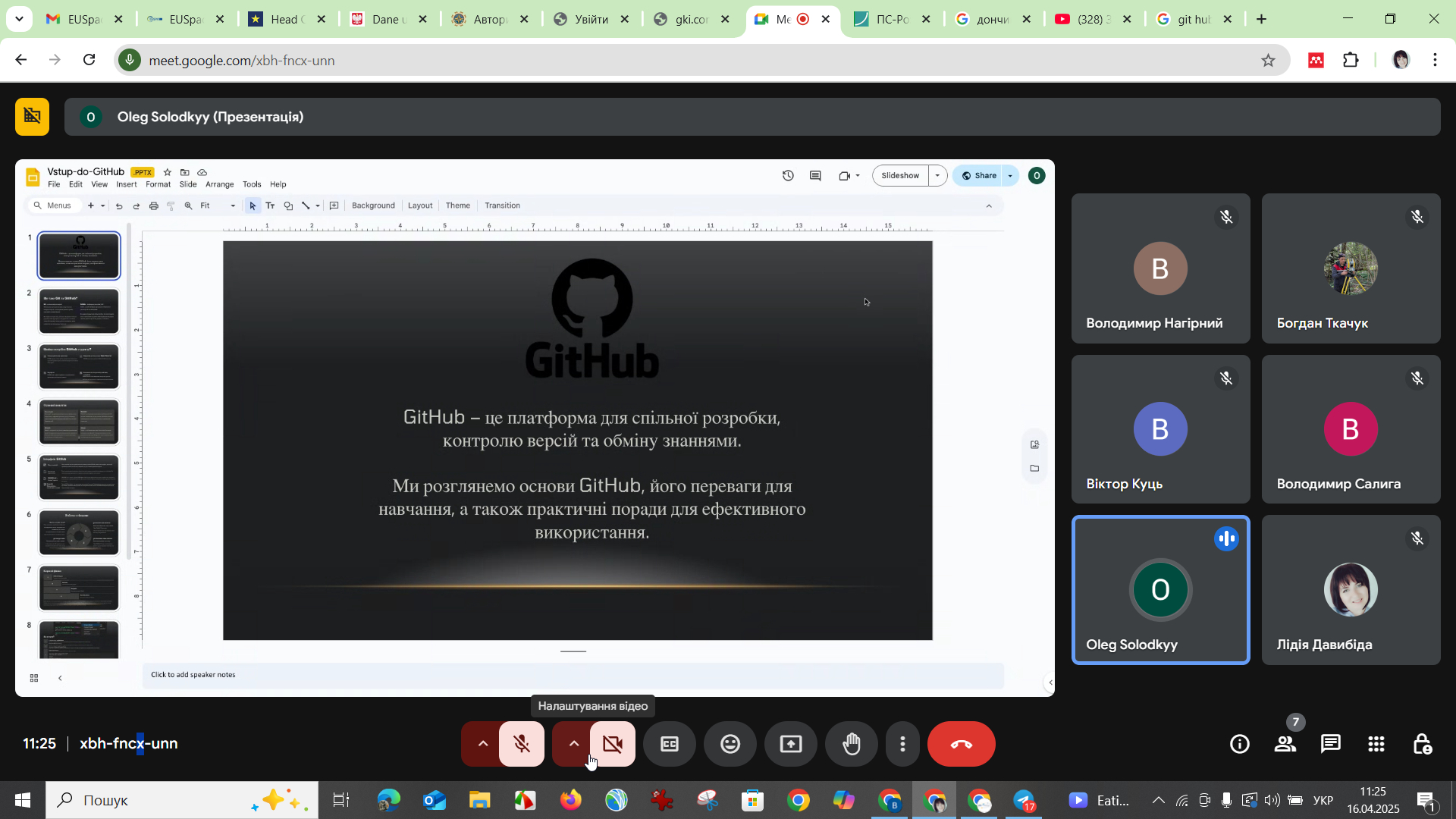This screenshot has height=819, width=1456.
Task: Click Transition button in Slides toolbar
Action: 502,206
